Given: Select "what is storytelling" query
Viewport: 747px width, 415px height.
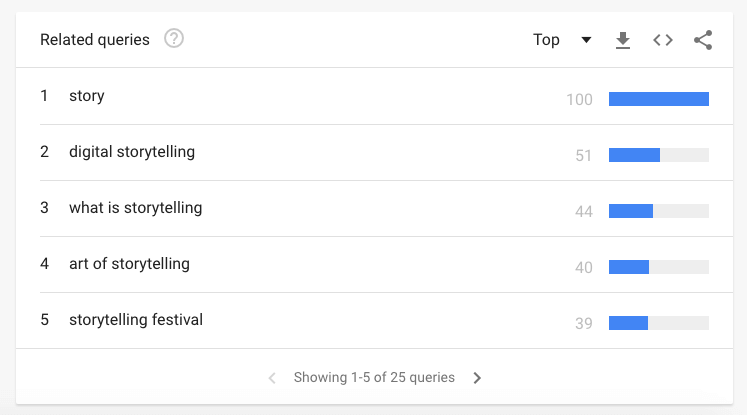Looking at the screenshot, I should pyautogui.click(x=135, y=208).
